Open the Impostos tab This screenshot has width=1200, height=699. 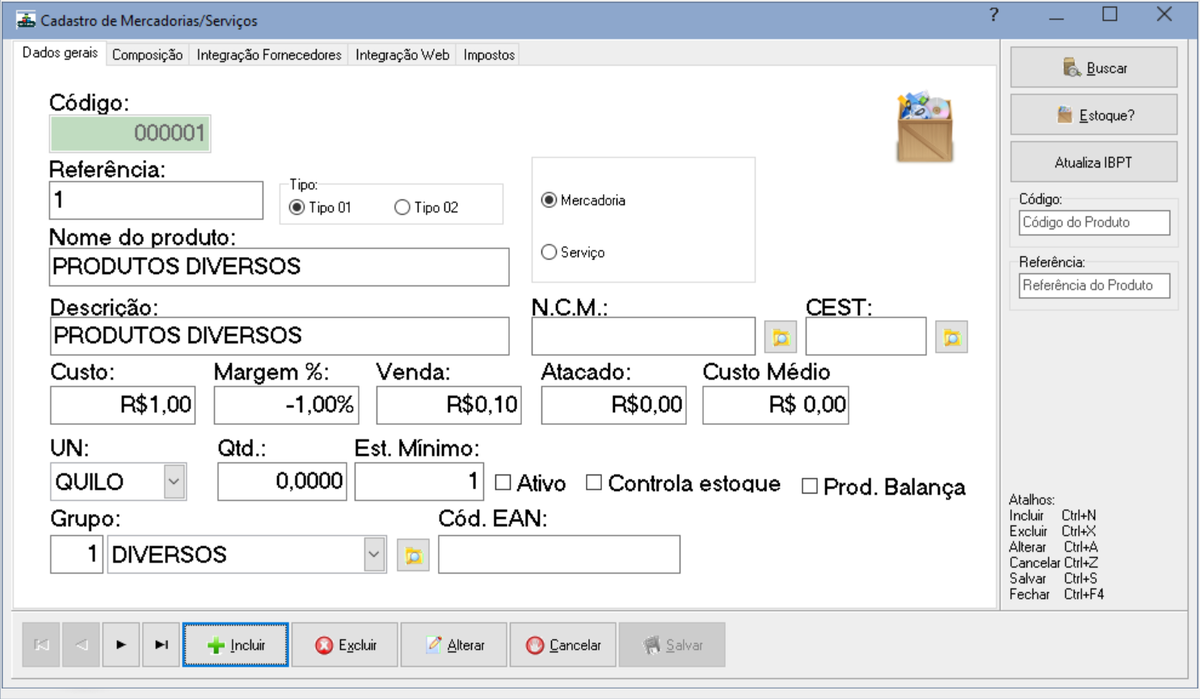pos(489,55)
